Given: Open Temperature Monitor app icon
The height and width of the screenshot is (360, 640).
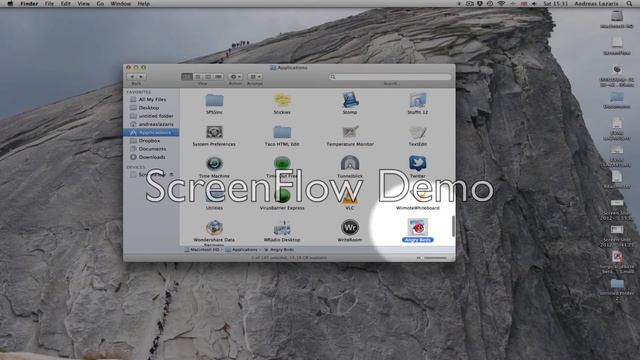Looking at the screenshot, I should pyautogui.click(x=350, y=132).
